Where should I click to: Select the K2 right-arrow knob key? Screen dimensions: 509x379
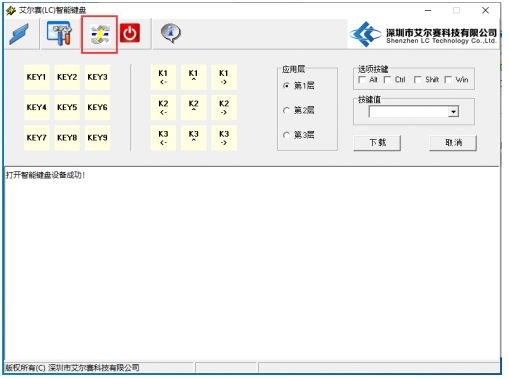click(x=224, y=108)
